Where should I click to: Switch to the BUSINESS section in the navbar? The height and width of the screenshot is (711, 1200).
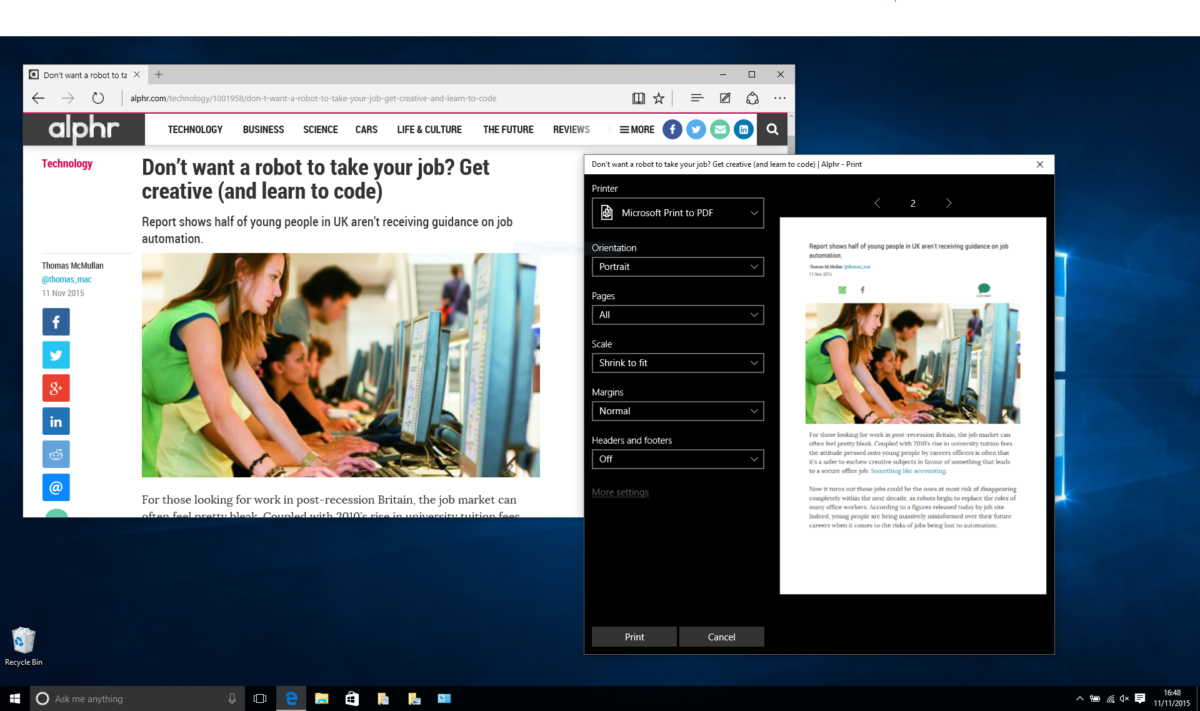coord(263,129)
